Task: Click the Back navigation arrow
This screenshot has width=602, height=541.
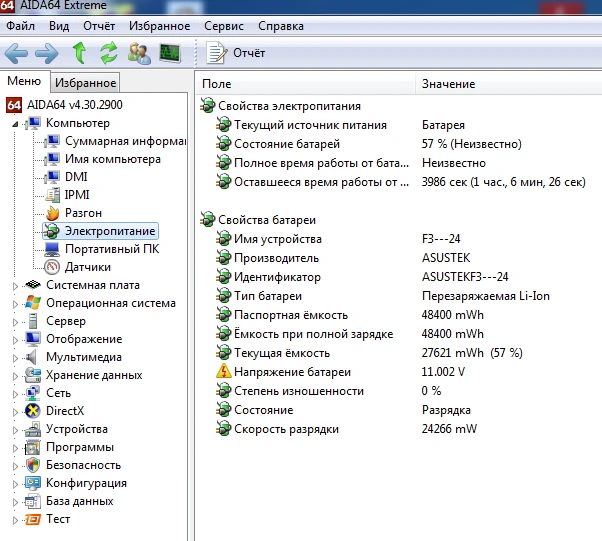Action: pos(16,53)
